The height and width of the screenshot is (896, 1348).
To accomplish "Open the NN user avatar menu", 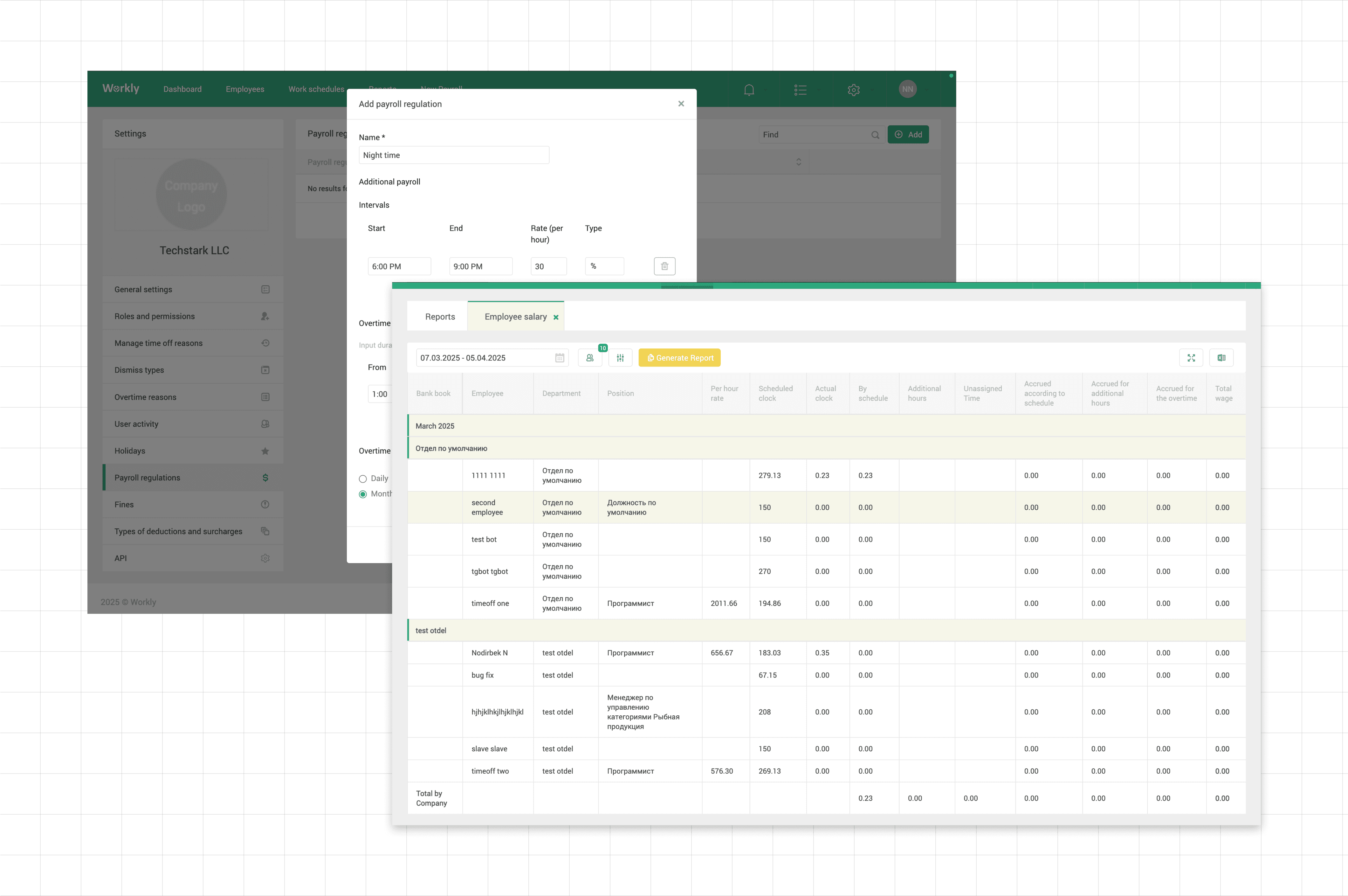I will pyautogui.click(x=907, y=89).
